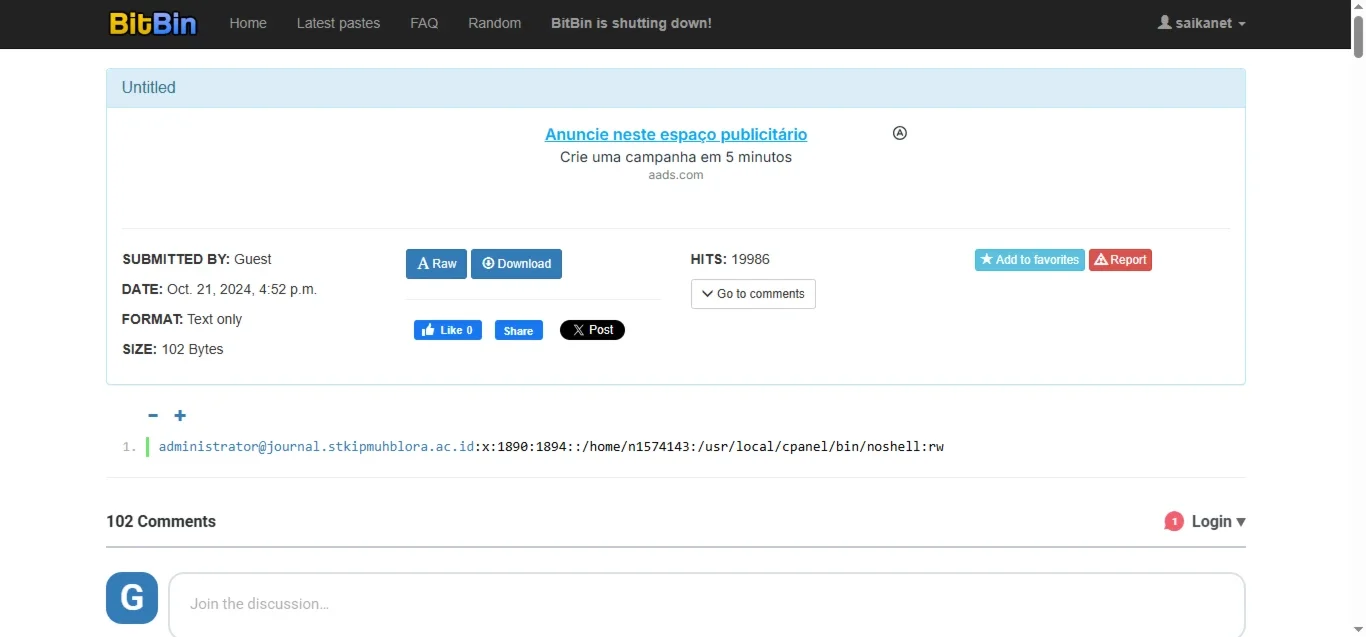This screenshot has width=1366, height=637.
Task: Click the HITS: 19986 counter text
Action: pos(730,259)
